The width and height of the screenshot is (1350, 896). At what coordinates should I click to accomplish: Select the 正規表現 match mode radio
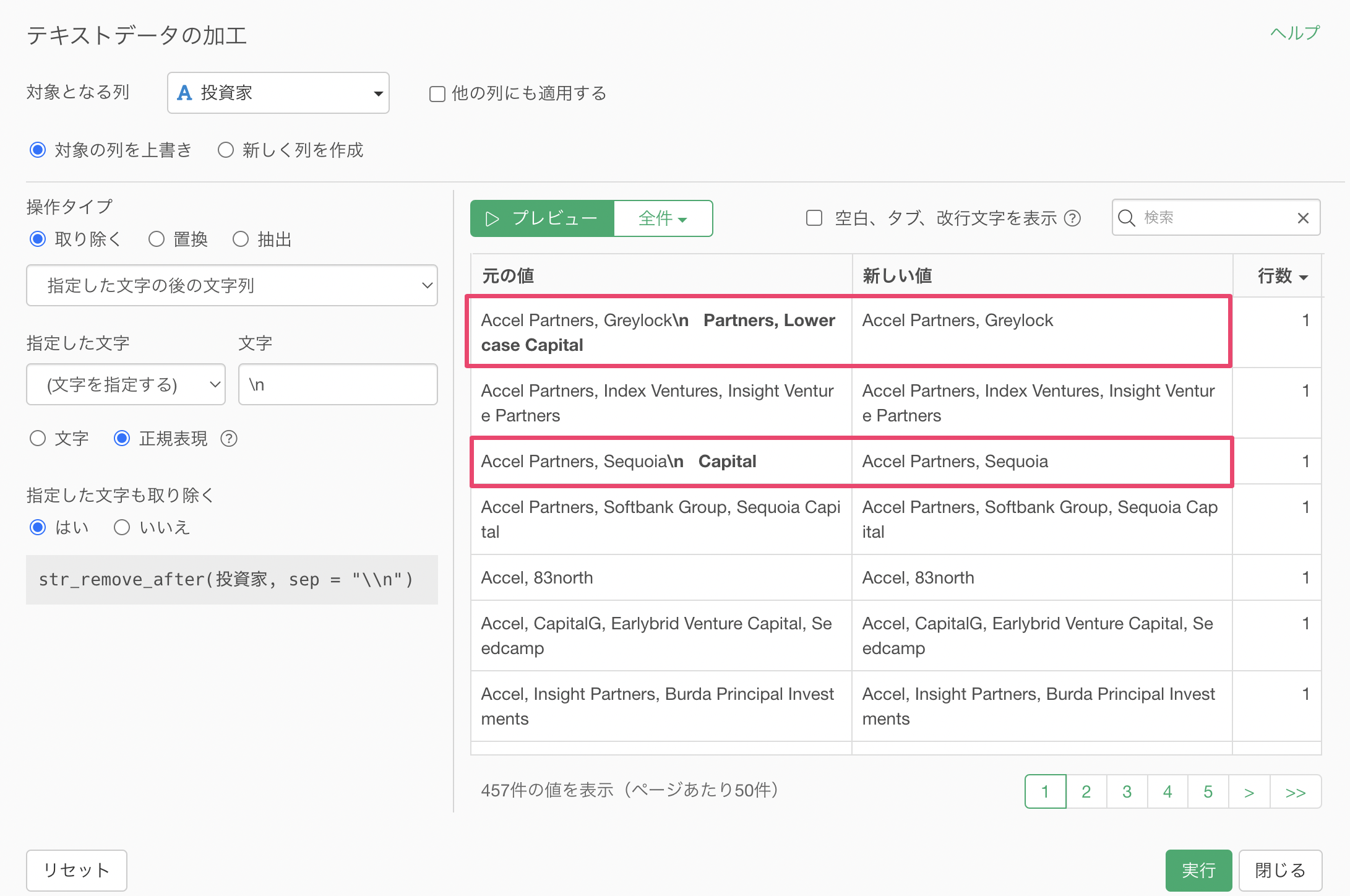tap(122, 438)
